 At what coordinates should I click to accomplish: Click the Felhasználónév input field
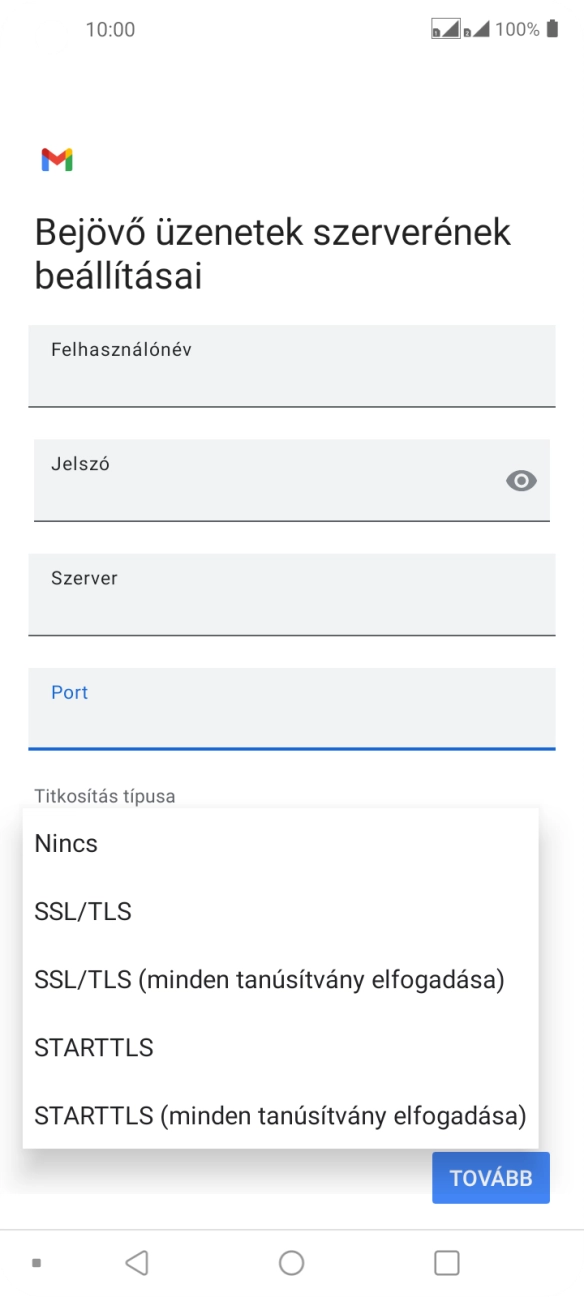291,366
